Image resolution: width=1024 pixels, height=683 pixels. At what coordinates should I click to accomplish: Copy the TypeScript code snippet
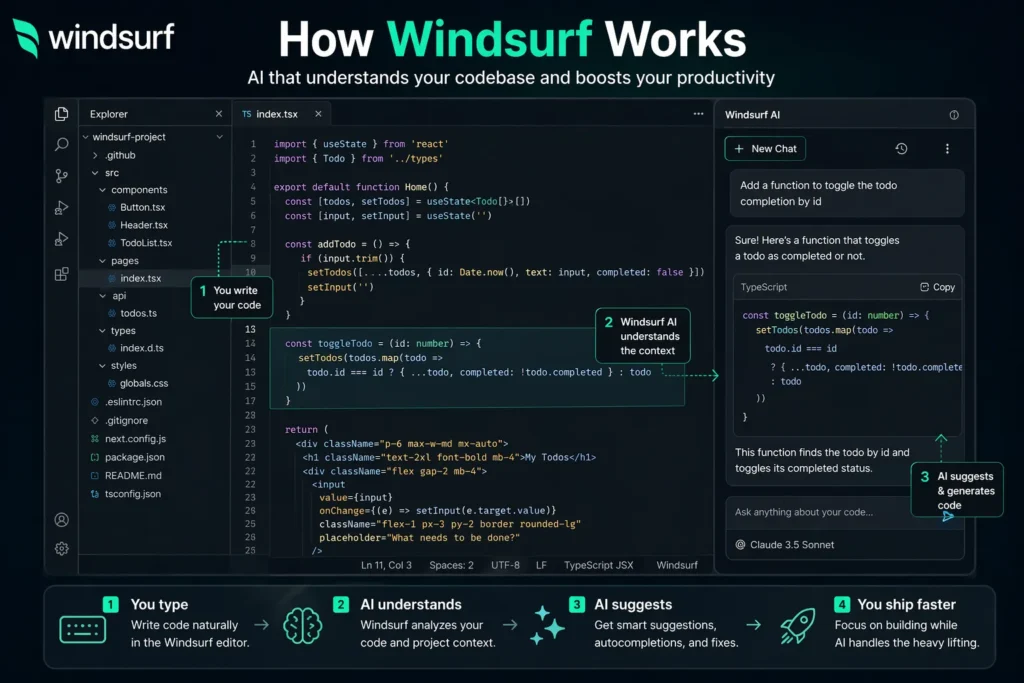[937, 287]
